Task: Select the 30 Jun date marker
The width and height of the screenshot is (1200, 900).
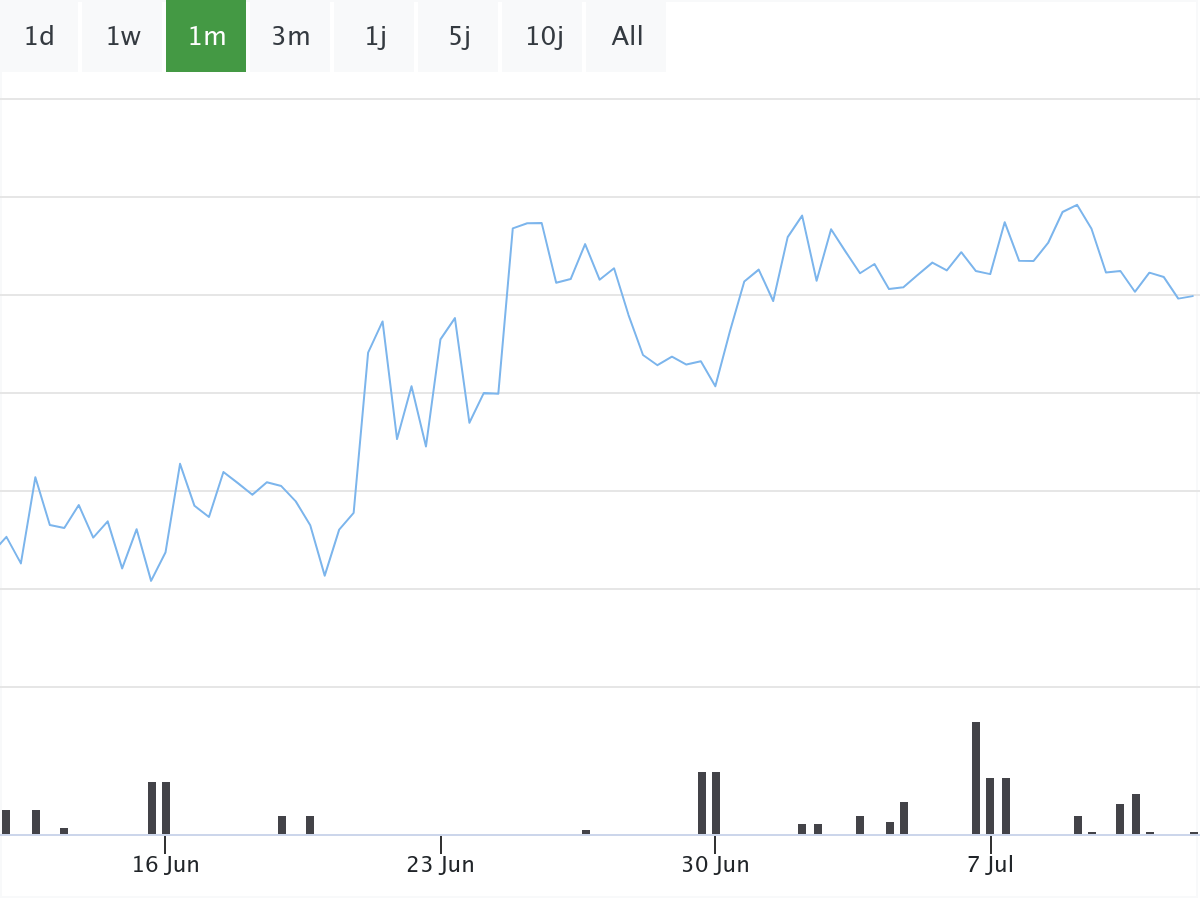Action: [x=715, y=865]
